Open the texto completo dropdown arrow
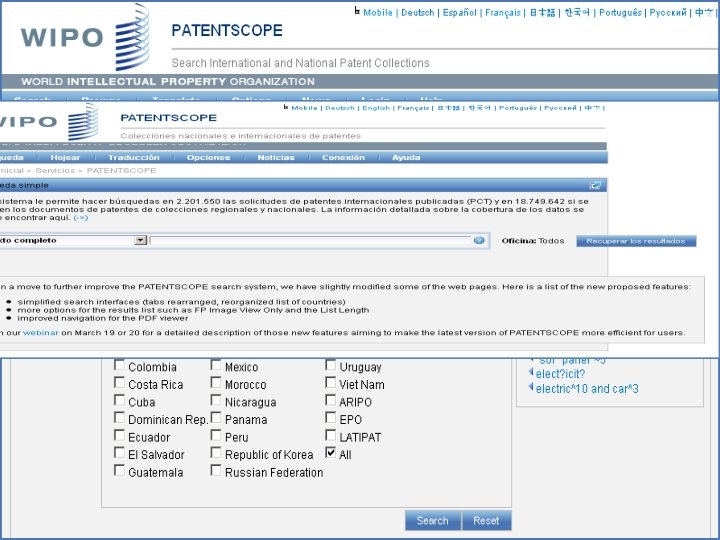 [141, 240]
